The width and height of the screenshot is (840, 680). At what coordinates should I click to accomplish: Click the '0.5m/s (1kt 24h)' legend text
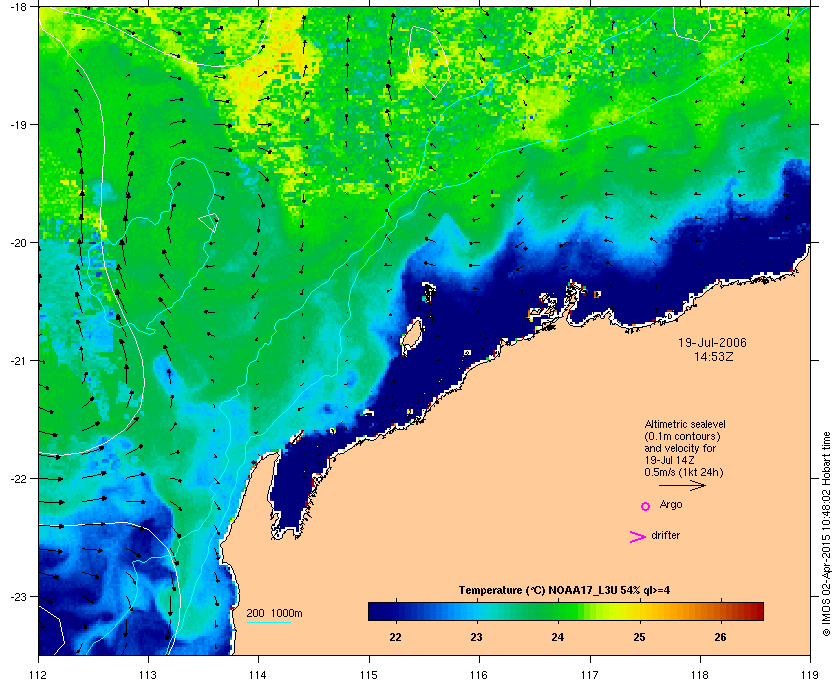pos(684,473)
